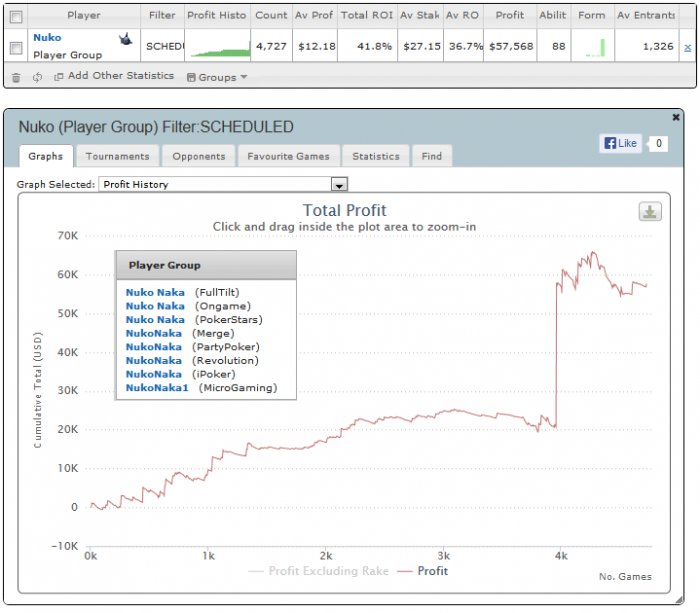Open Nuko Naka PokerStars link
The width and height of the screenshot is (700, 613).
[155, 320]
